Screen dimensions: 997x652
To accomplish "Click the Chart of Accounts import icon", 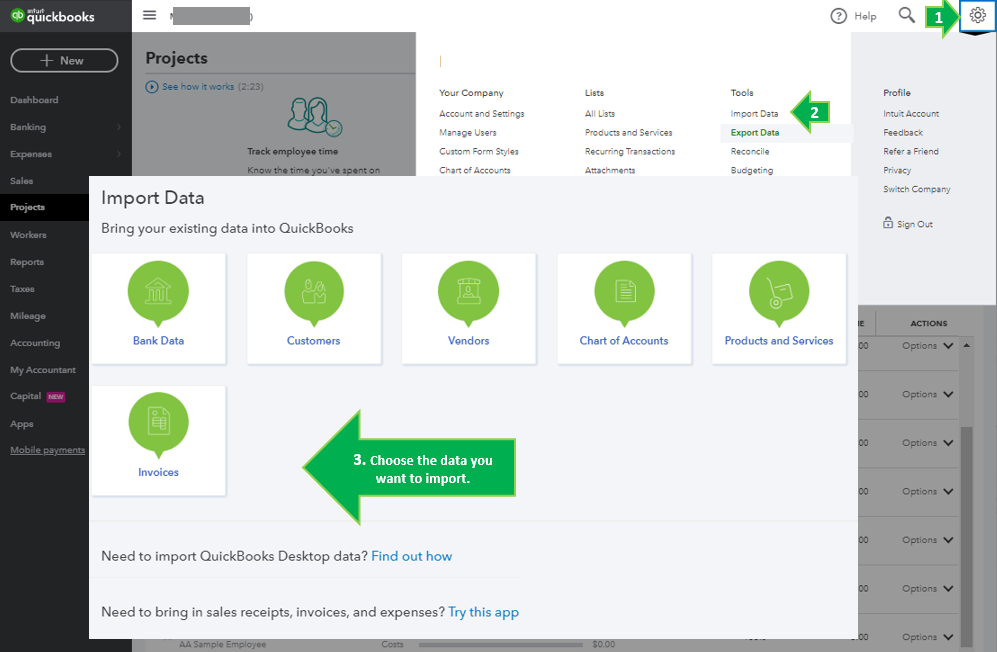I will tap(624, 293).
